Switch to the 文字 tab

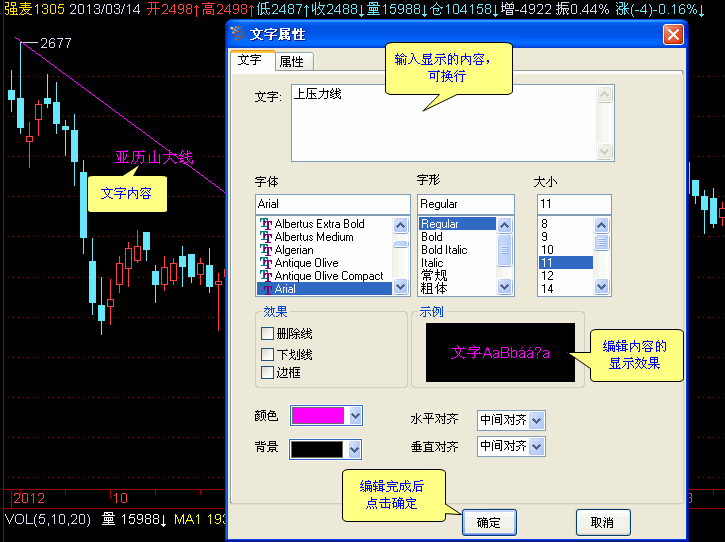(x=249, y=61)
